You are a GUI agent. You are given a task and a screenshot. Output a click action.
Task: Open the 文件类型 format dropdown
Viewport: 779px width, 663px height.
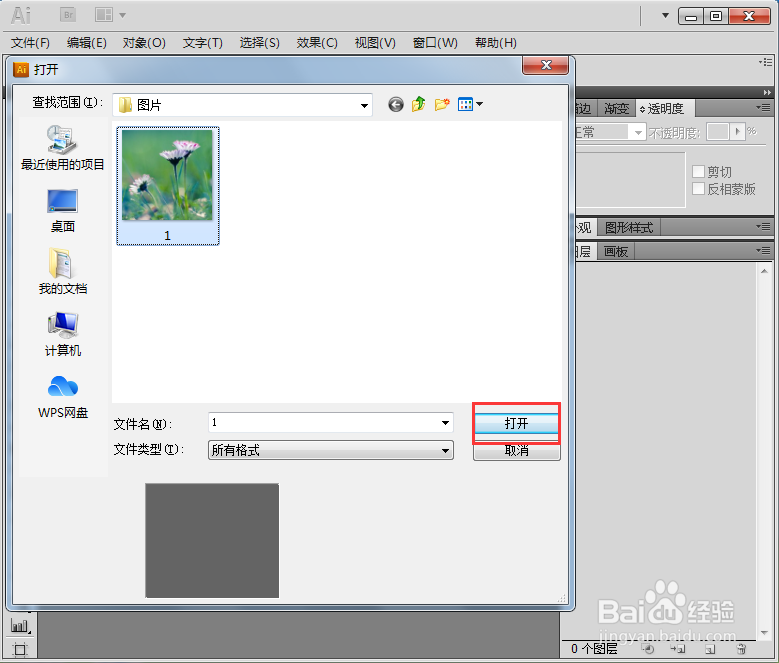(x=445, y=451)
